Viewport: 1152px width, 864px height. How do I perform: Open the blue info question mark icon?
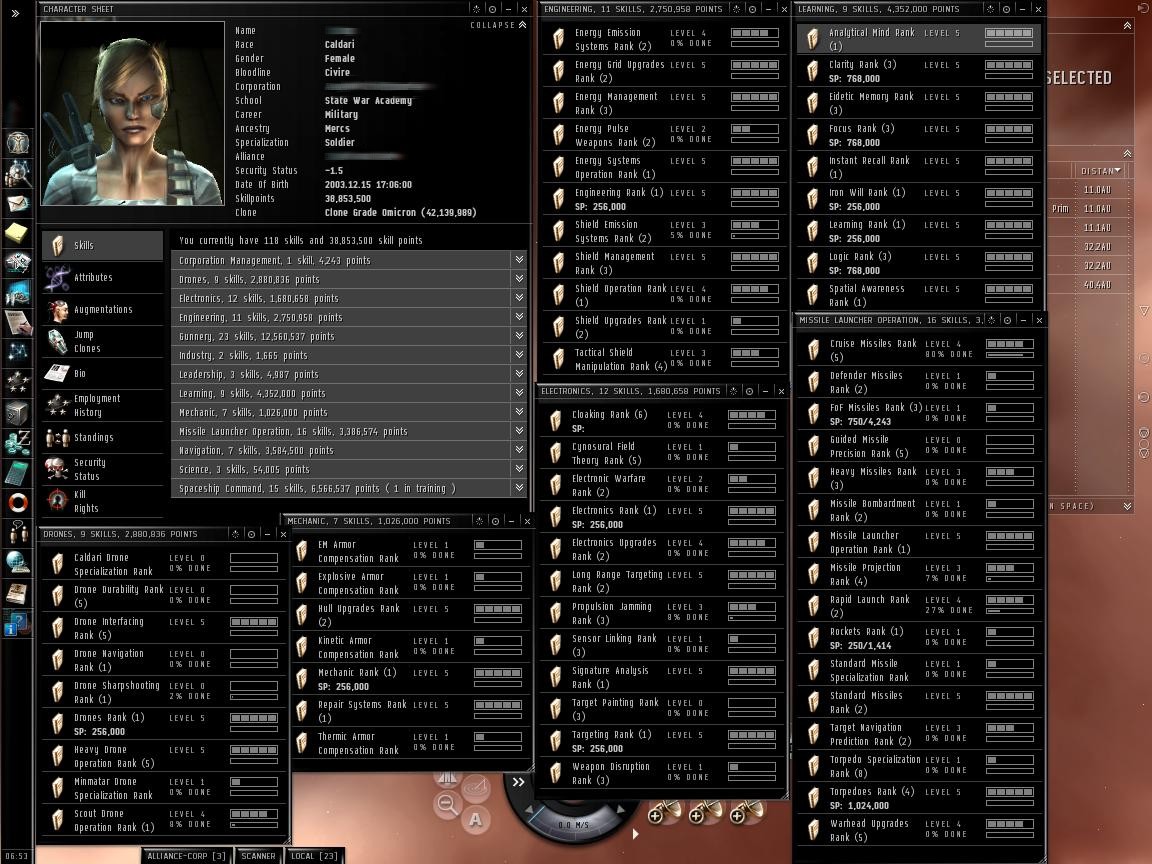tap(17, 624)
